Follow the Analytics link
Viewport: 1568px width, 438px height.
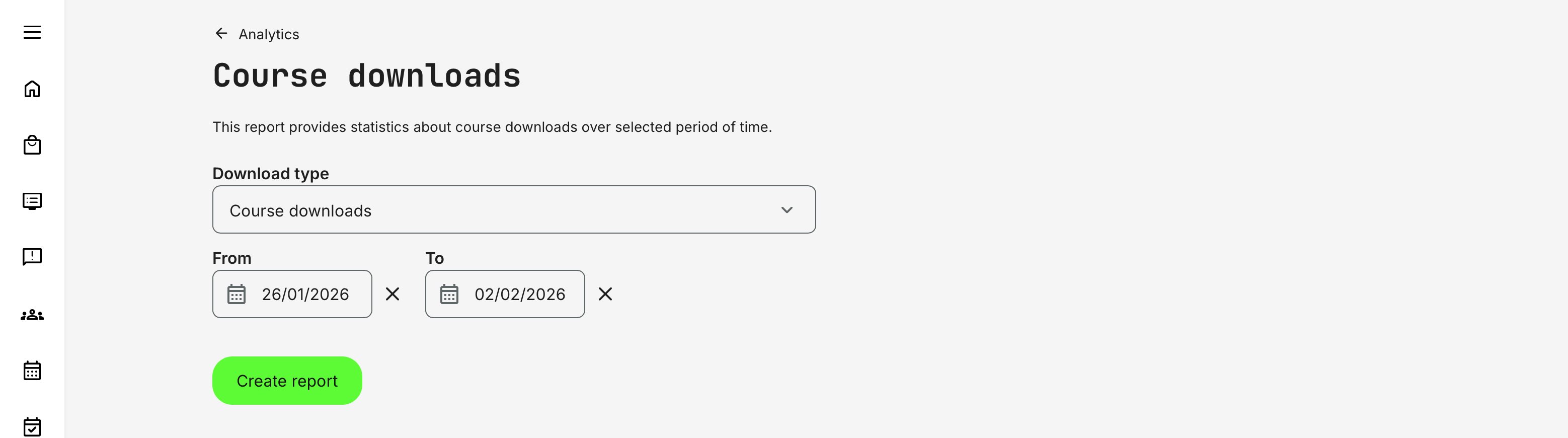268,34
